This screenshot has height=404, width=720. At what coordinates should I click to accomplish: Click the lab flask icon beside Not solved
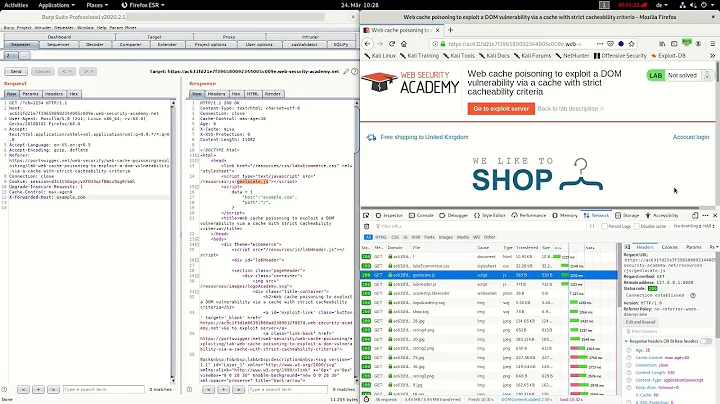coord(708,75)
